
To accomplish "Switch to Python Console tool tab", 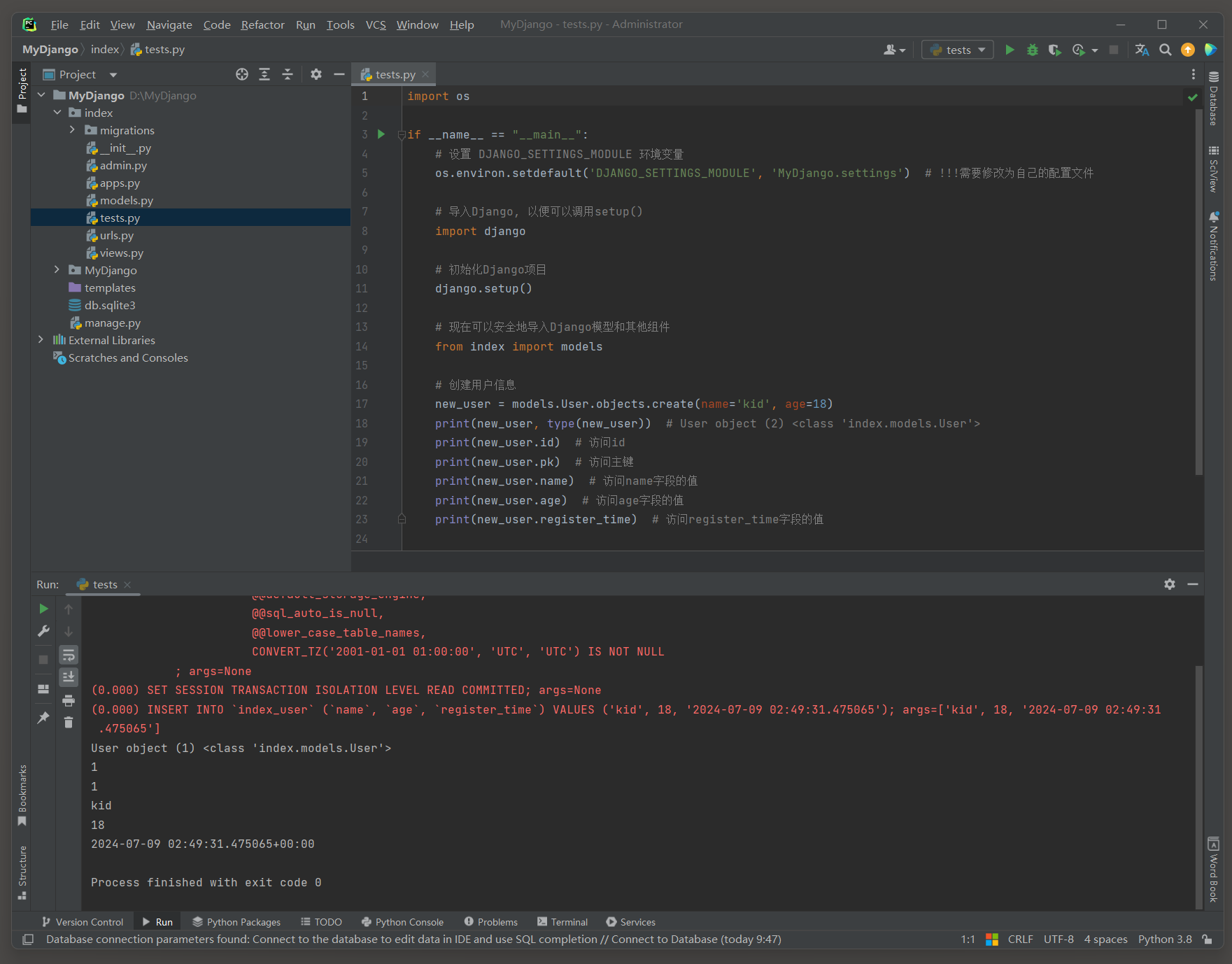I will tap(402, 922).
